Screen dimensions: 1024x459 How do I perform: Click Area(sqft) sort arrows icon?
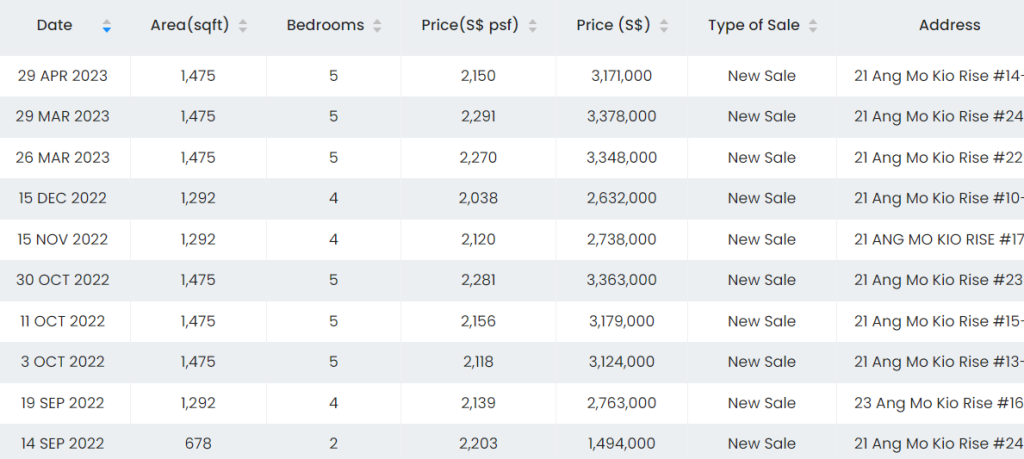tap(243, 26)
